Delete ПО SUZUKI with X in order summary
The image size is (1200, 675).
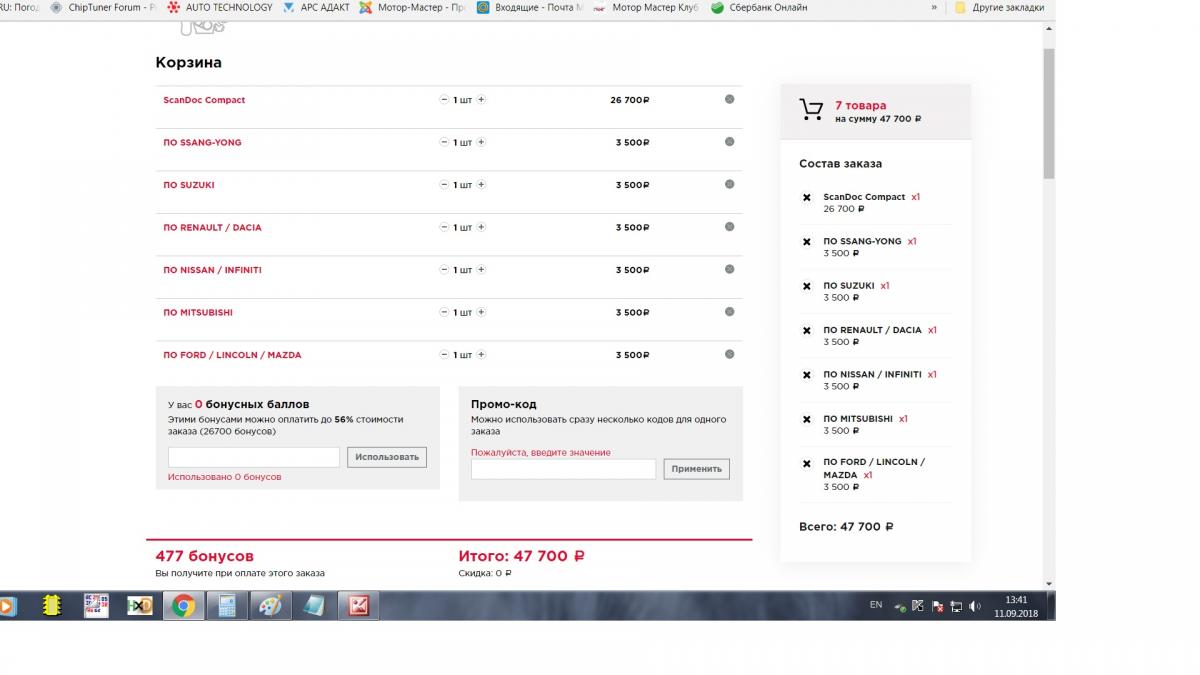pyautogui.click(x=807, y=286)
